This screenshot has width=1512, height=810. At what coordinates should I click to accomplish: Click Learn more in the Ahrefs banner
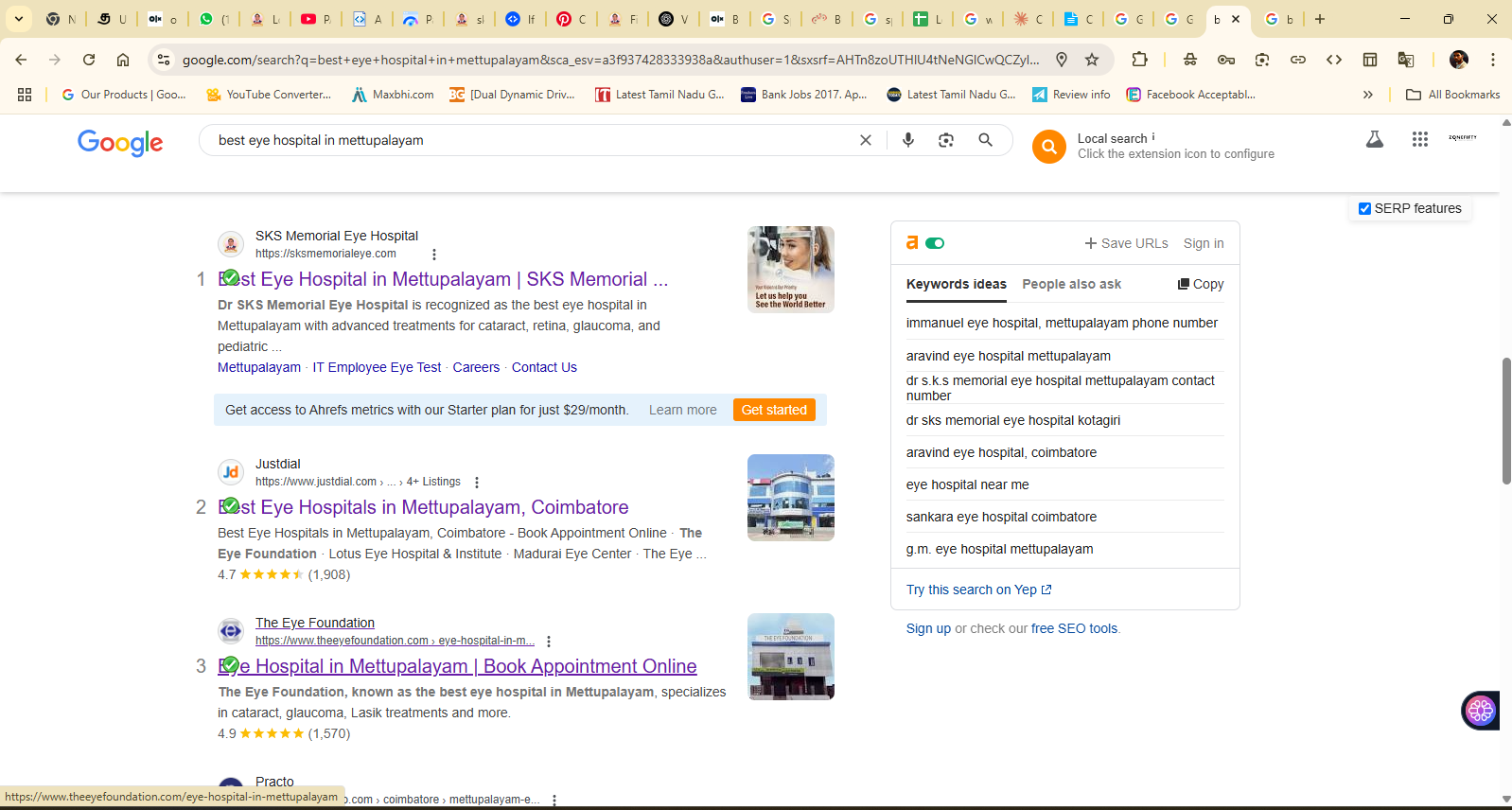683,410
